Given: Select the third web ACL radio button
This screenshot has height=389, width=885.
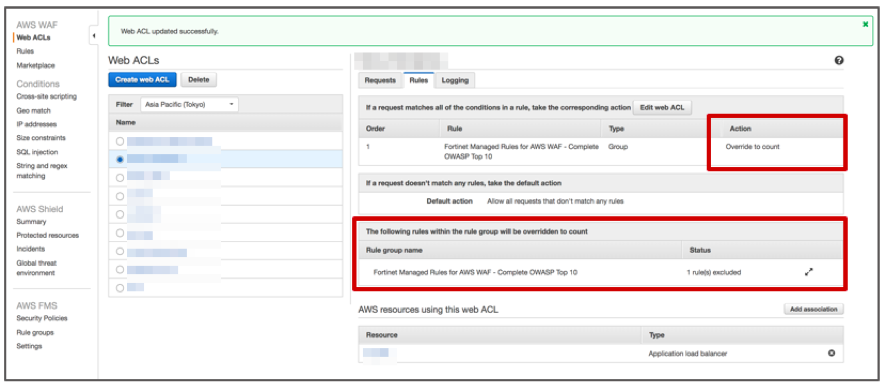Looking at the screenshot, I should pyautogui.click(x=120, y=177).
